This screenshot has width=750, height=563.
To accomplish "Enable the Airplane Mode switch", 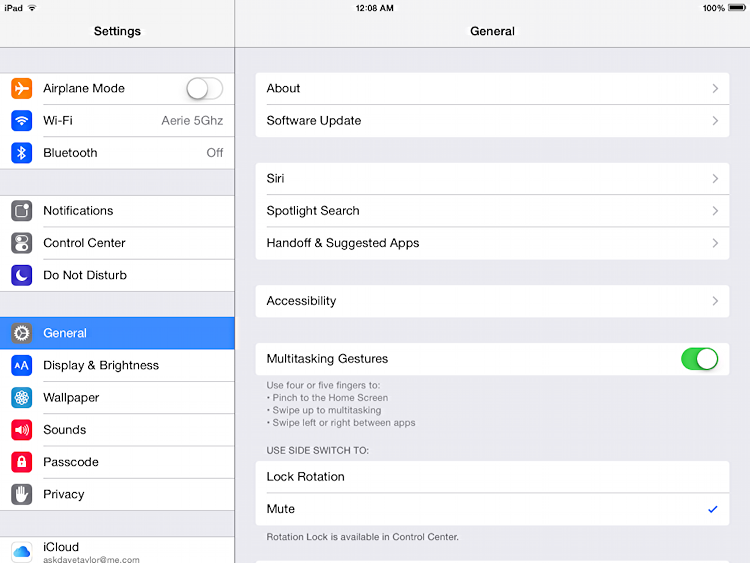I will pos(204,89).
